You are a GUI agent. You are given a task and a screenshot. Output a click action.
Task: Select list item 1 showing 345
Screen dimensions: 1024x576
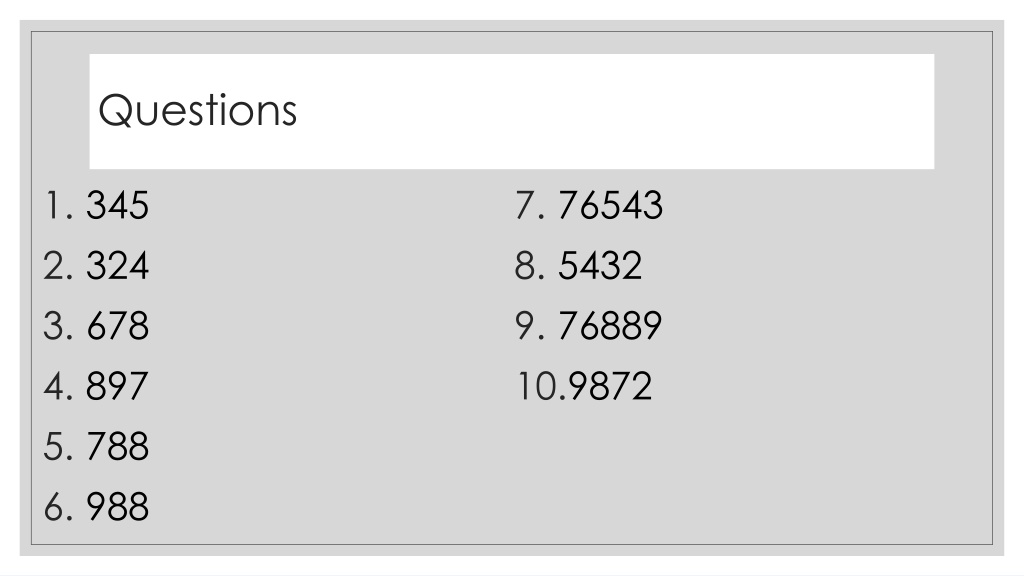coord(97,205)
